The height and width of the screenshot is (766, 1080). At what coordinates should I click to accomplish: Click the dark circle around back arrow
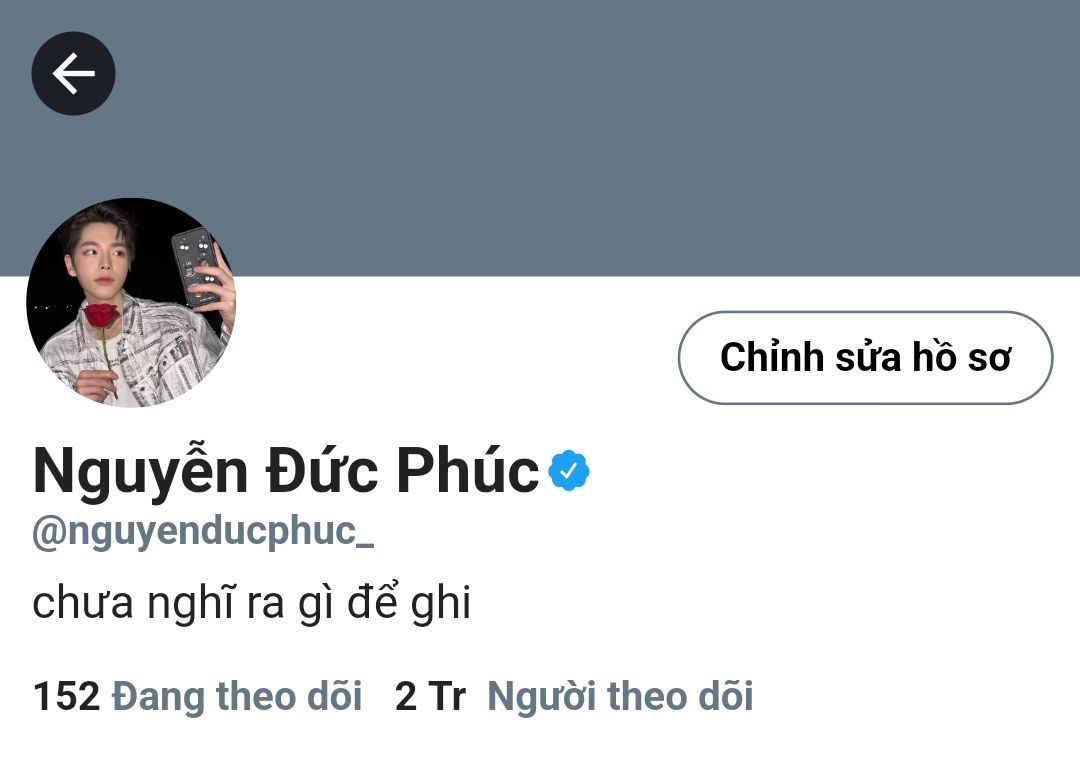(73, 73)
